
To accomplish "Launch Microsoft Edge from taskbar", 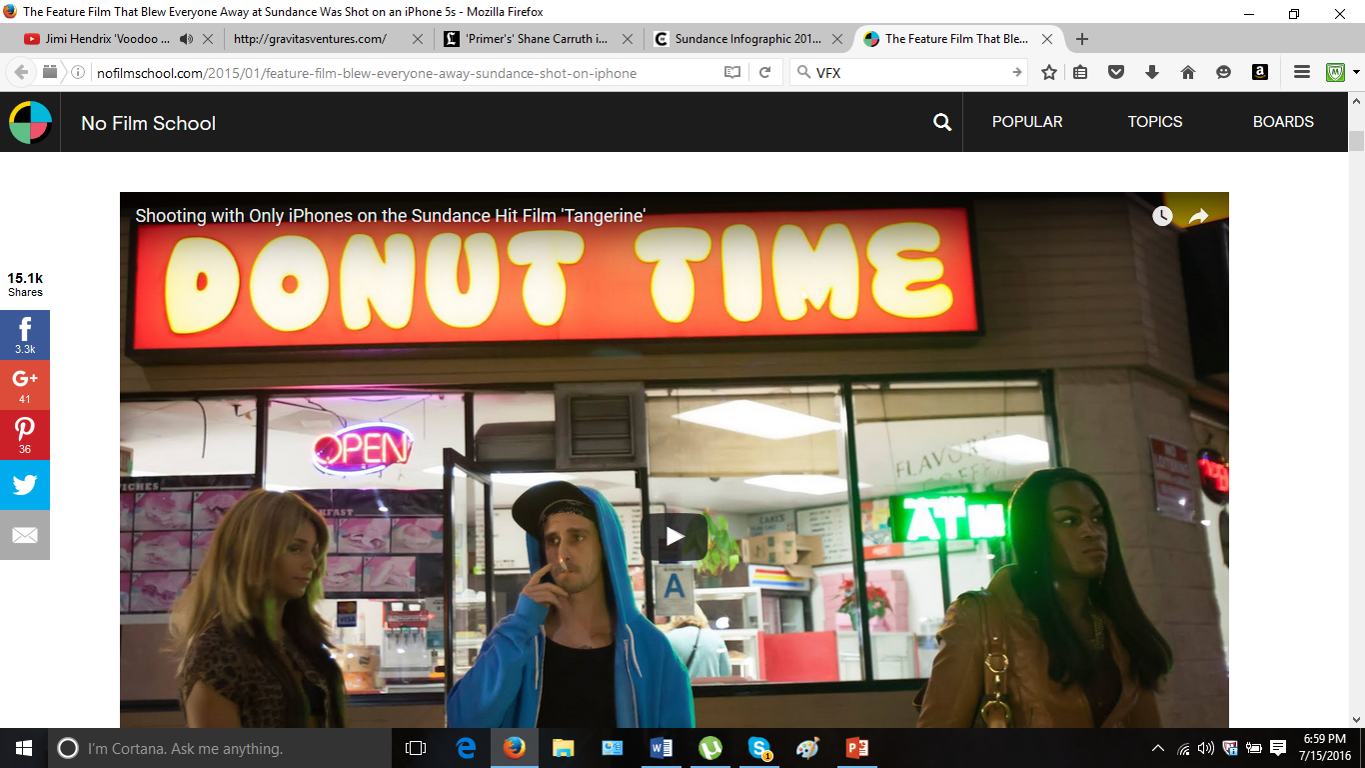I will [x=466, y=748].
